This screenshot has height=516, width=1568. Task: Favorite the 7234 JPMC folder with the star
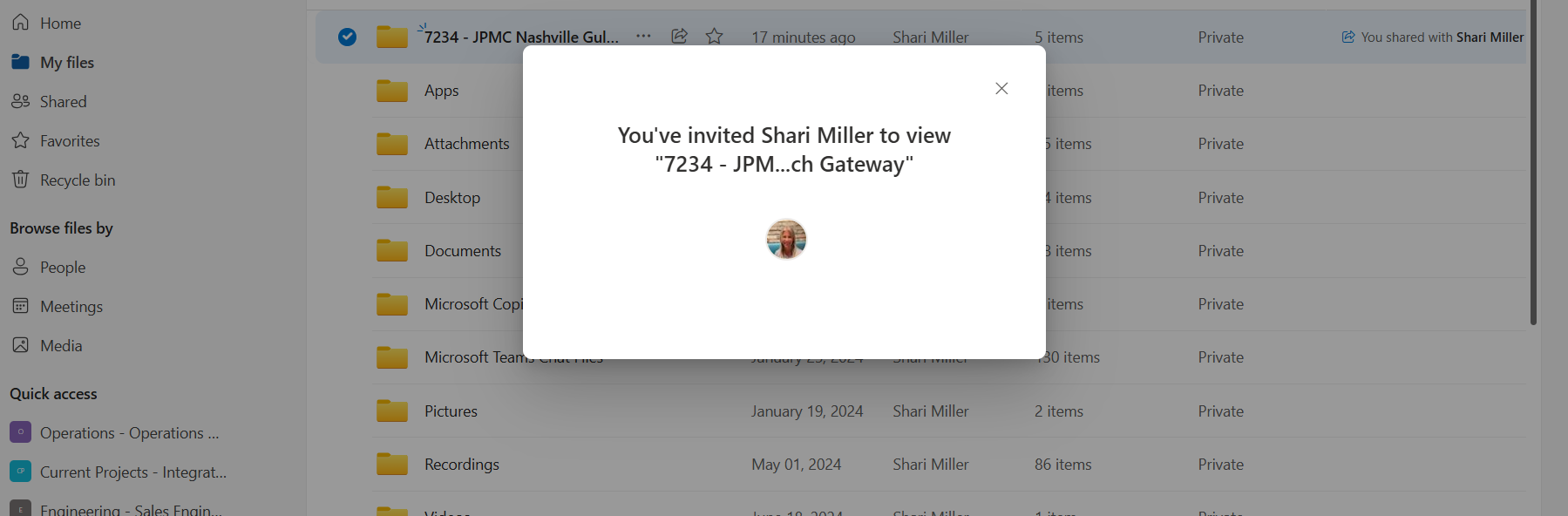(715, 37)
